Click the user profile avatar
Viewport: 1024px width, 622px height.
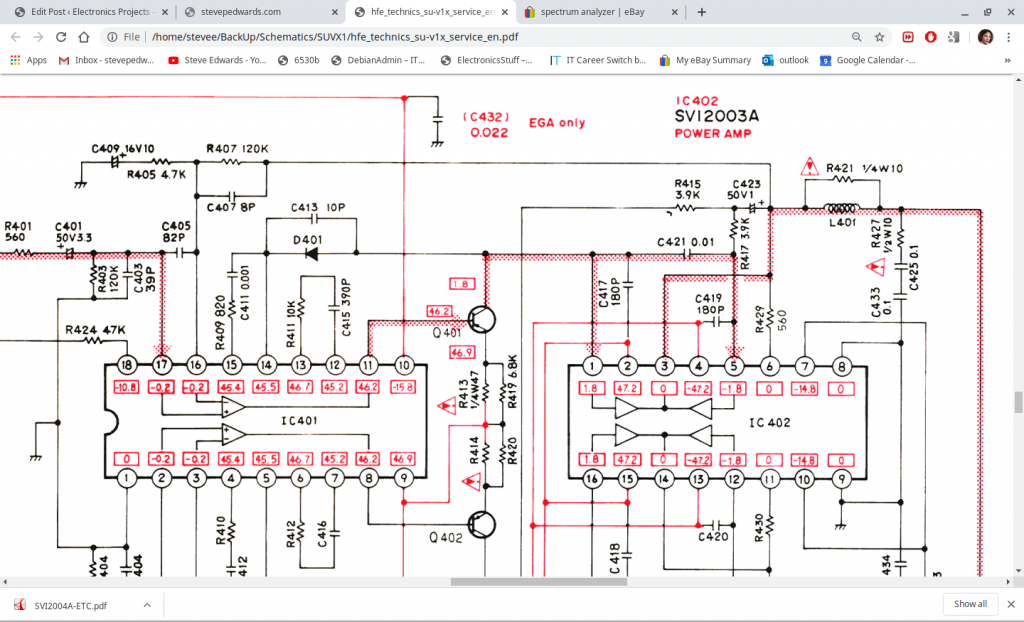point(984,37)
